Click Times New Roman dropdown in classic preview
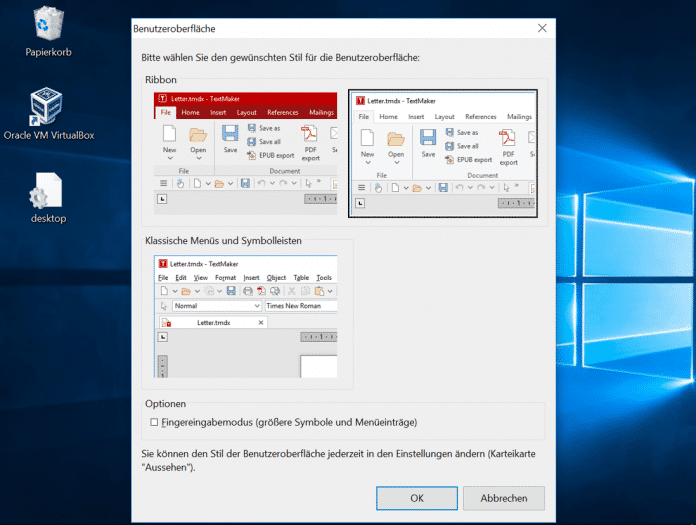Screen dimensions: 696x525 coord(300,306)
